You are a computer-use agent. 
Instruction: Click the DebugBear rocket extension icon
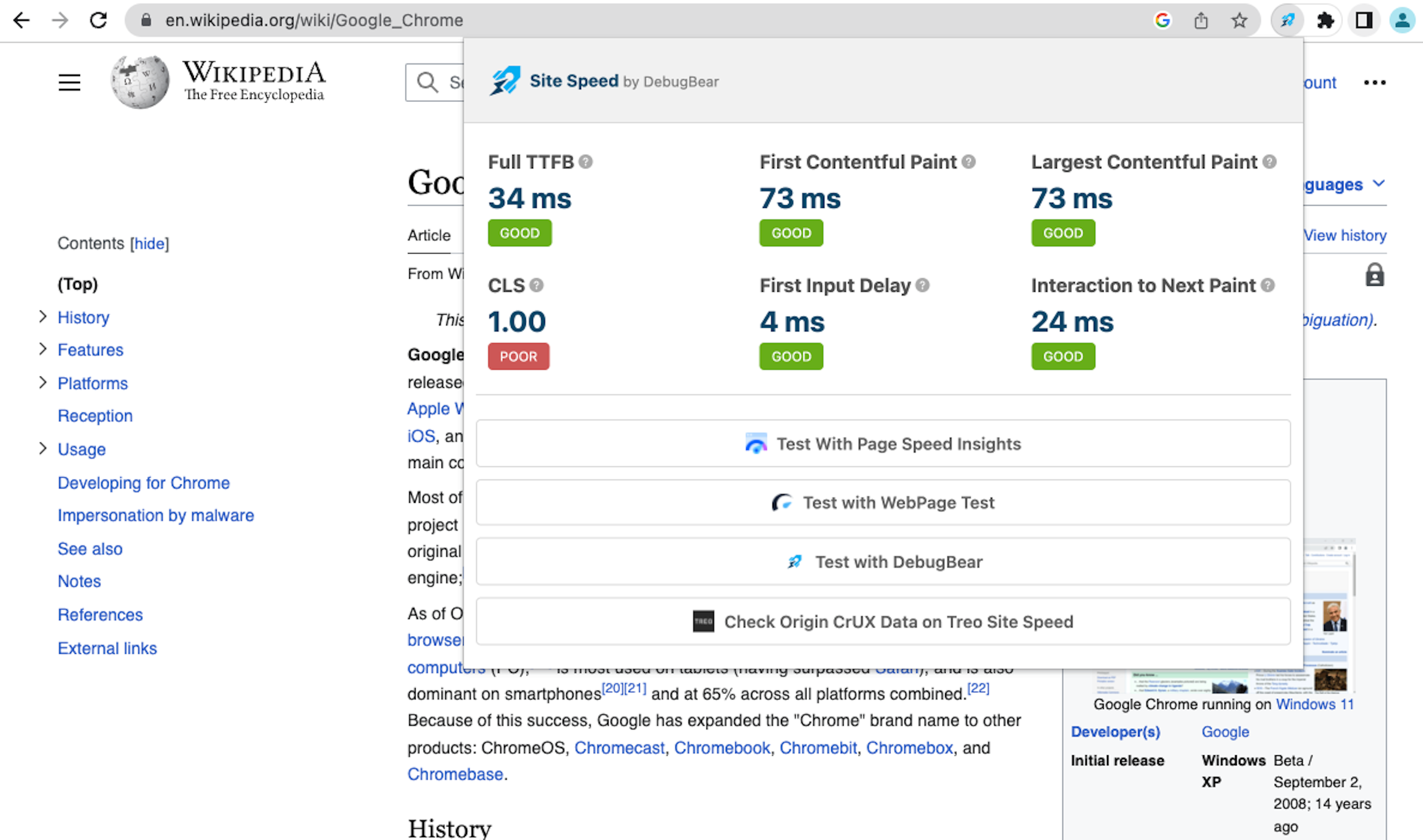coord(1286,20)
